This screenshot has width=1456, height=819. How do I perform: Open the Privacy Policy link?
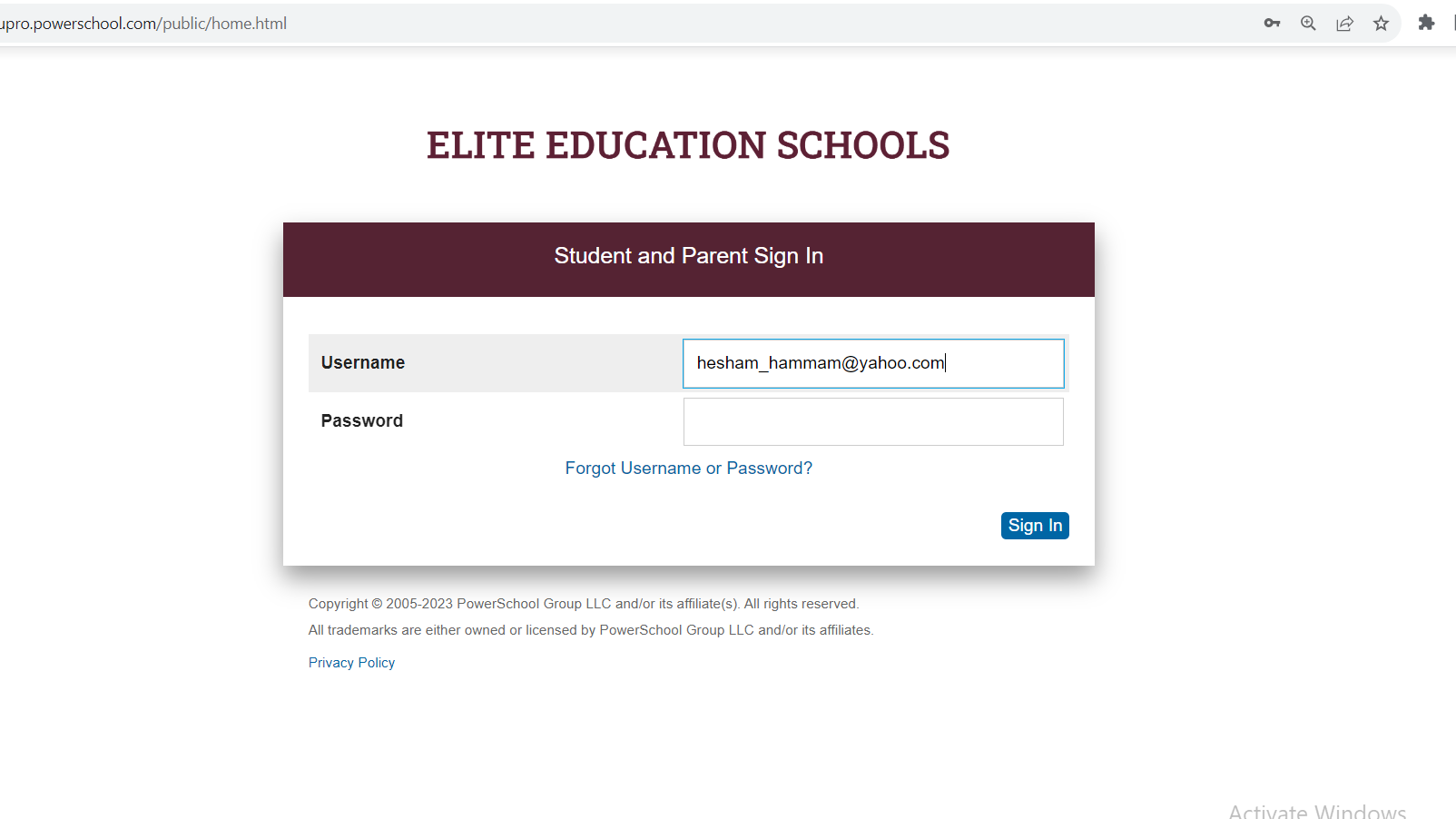coord(351,662)
